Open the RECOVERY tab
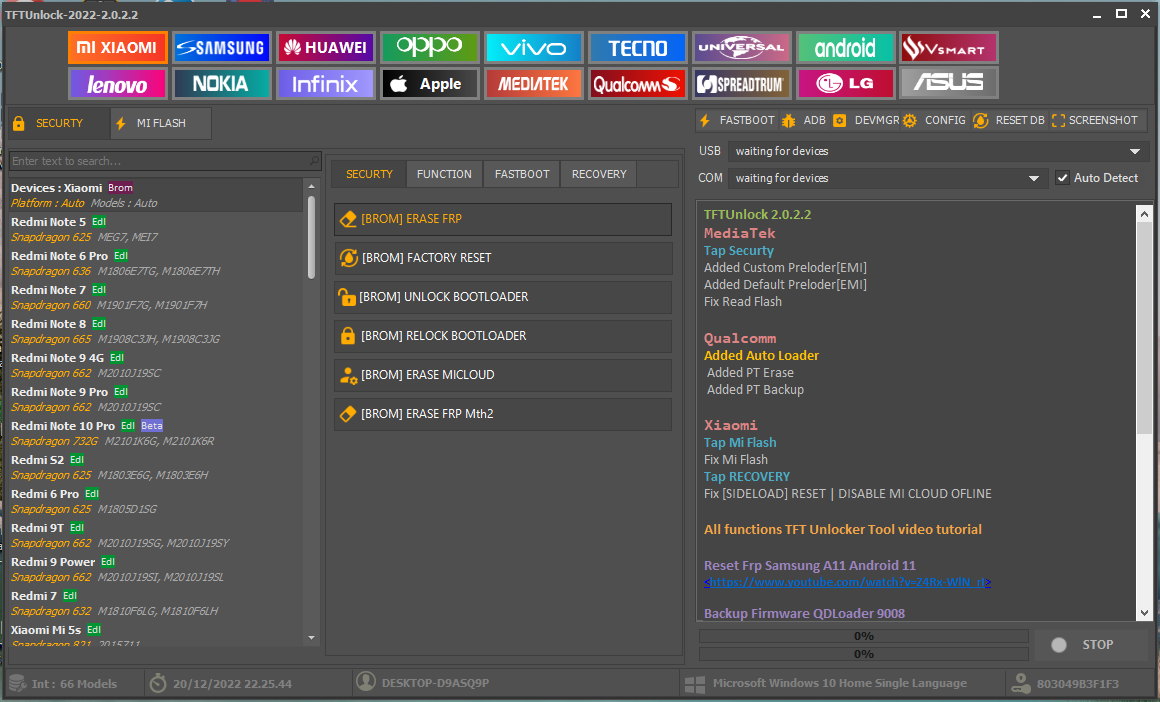The height and width of the screenshot is (702, 1160). click(x=598, y=174)
